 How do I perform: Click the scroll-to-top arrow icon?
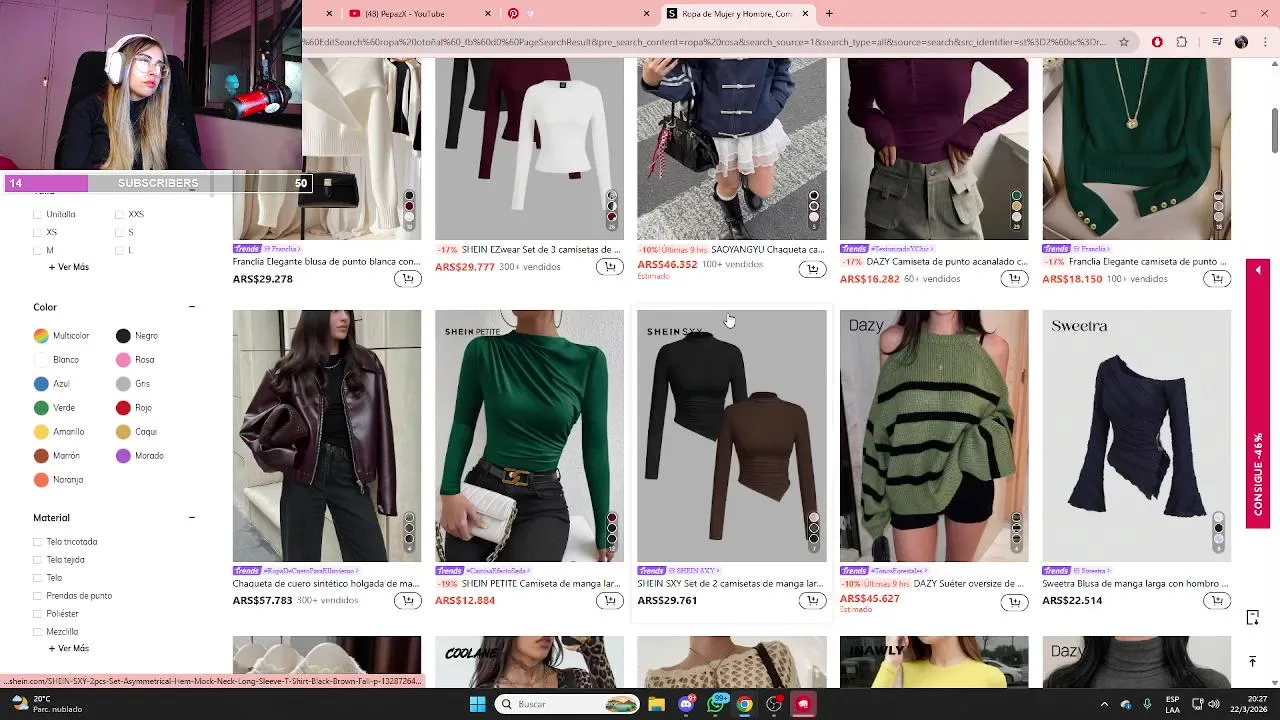[1252, 661]
